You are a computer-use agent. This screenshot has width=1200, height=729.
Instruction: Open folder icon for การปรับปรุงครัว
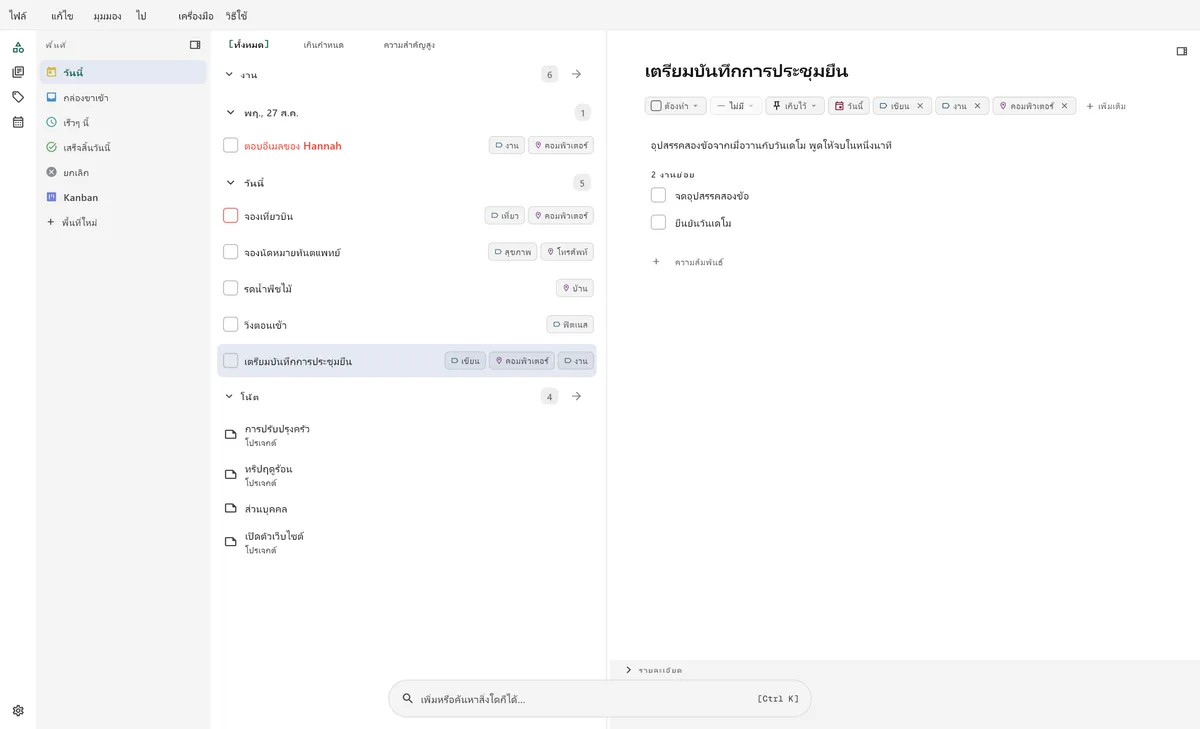[x=231, y=435]
